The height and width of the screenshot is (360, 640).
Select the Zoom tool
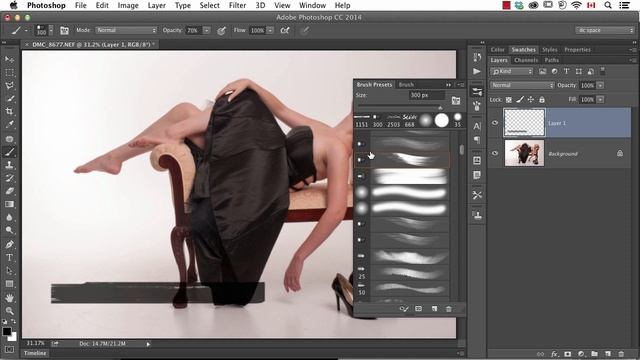pyautogui.click(x=9, y=311)
